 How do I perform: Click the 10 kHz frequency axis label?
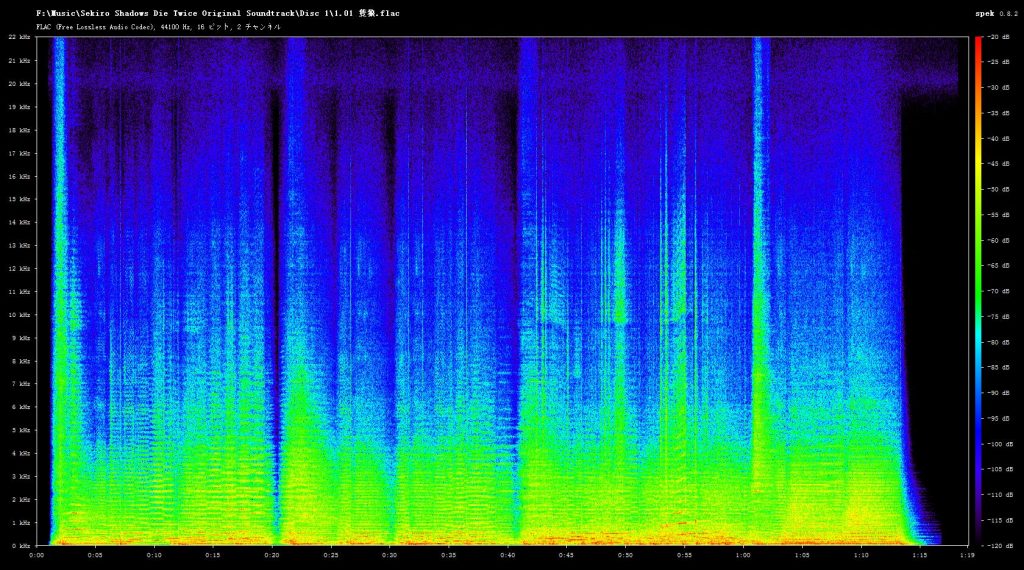[x=20, y=315]
